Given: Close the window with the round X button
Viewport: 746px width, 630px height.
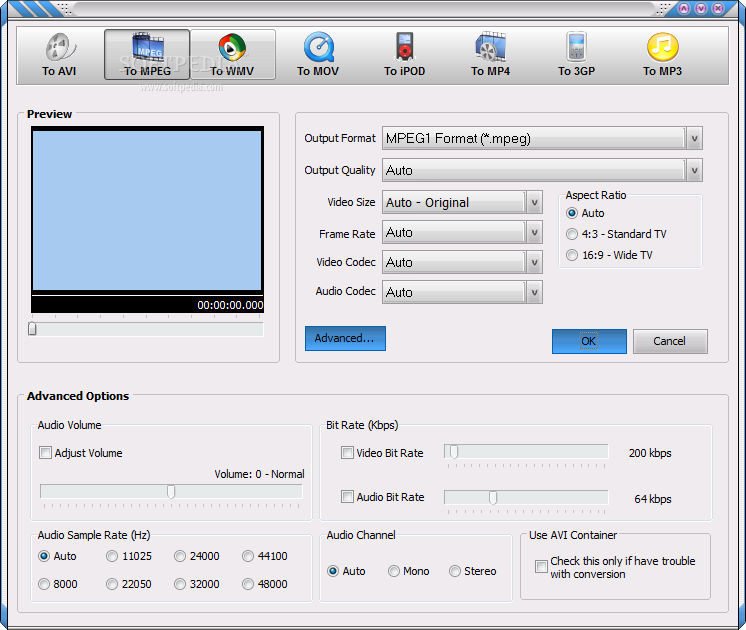Looking at the screenshot, I should pos(718,9).
